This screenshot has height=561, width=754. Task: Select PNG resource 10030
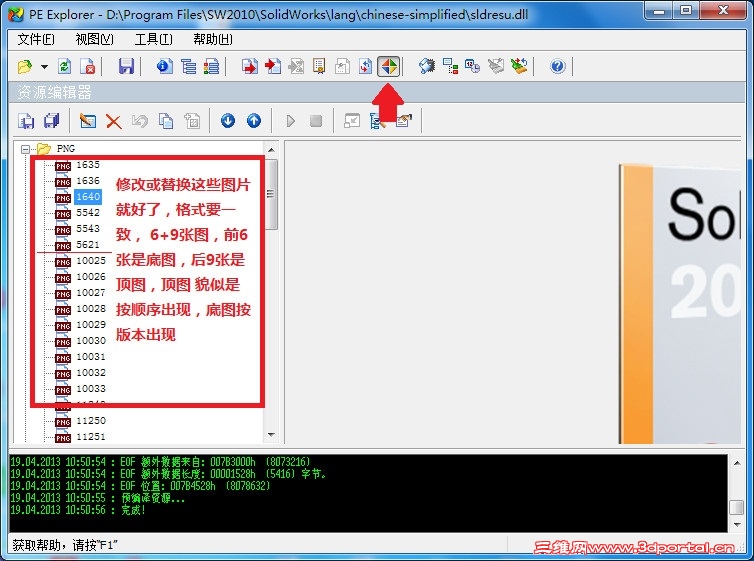[x=91, y=340]
